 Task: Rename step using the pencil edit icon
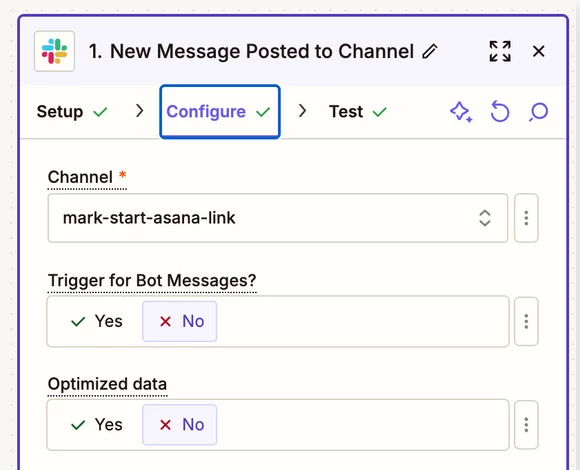coord(430,51)
